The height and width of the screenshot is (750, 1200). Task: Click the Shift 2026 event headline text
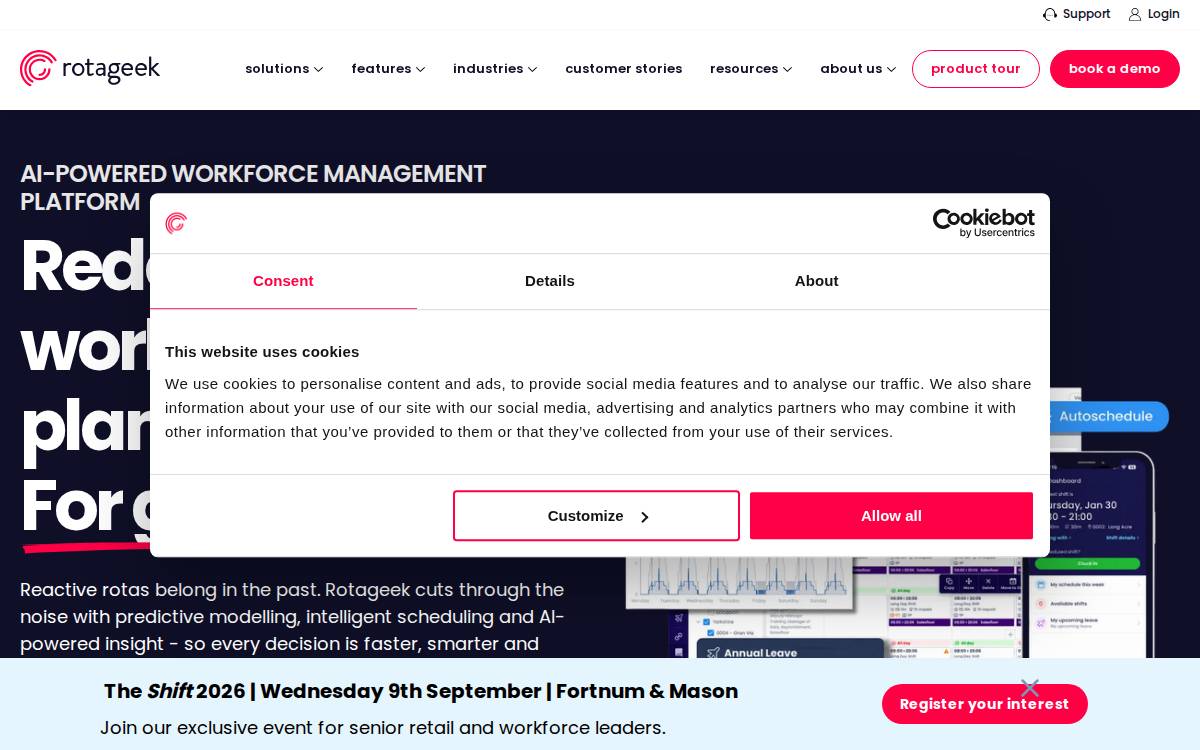click(421, 691)
